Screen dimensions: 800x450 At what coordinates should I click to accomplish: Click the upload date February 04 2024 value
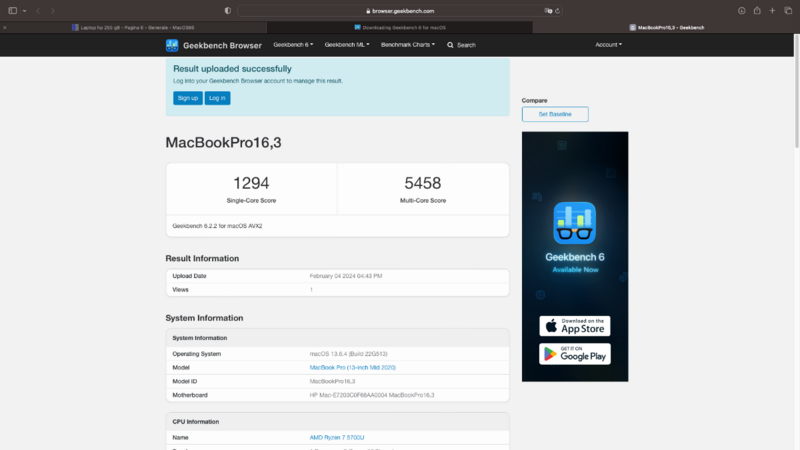[x=346, y=276]
